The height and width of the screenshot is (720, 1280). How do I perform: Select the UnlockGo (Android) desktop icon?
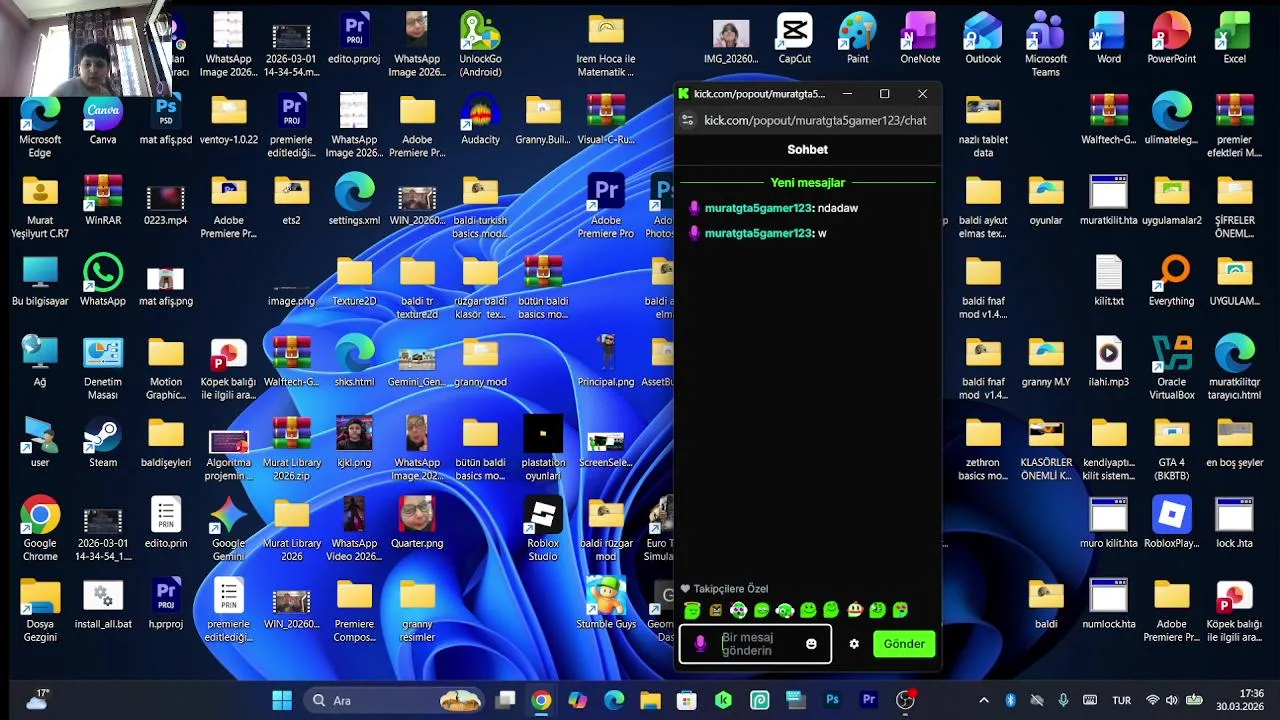click(x=480, y=45)
